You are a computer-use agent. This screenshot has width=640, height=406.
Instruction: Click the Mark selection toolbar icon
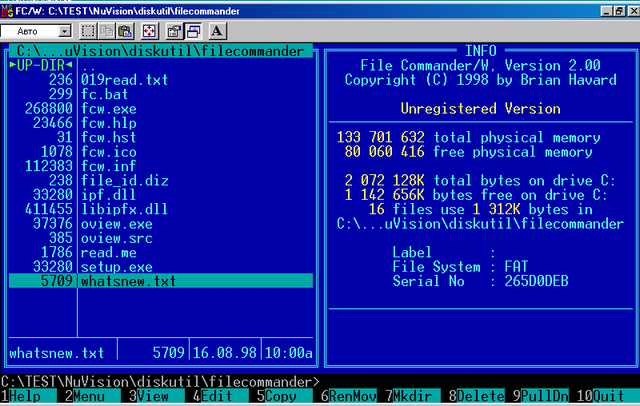(88, 31)
